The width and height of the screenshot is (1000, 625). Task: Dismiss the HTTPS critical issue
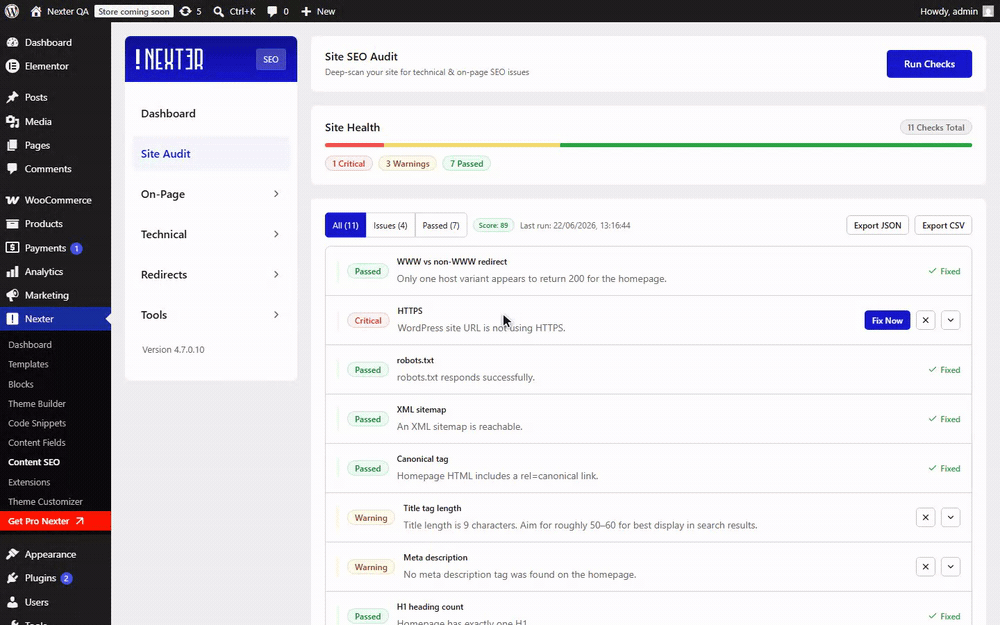click(925, 320)
